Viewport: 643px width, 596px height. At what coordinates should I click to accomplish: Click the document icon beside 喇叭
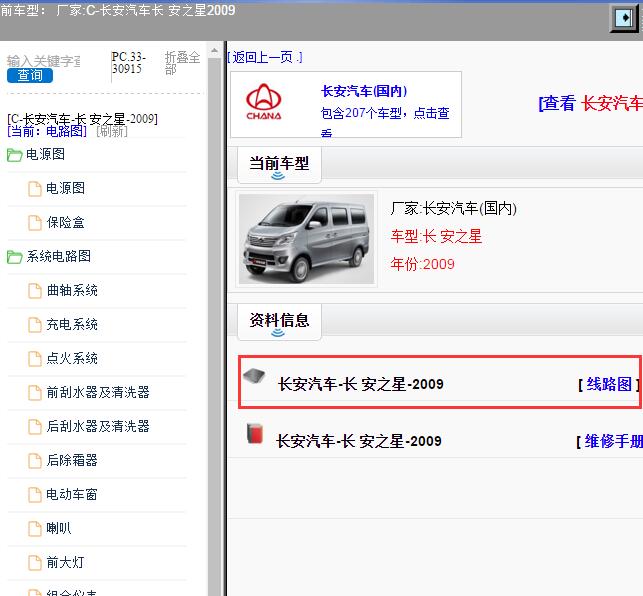[35, 529]
